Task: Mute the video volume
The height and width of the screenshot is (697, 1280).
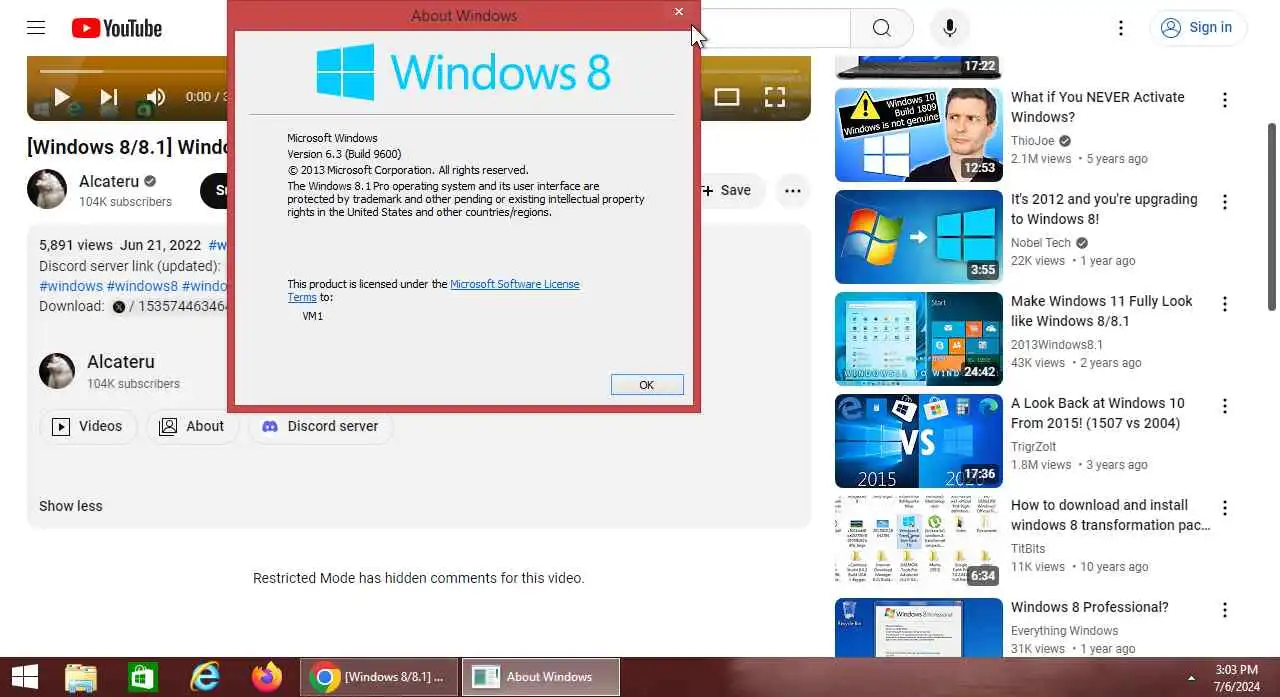Action: point(156,97)
